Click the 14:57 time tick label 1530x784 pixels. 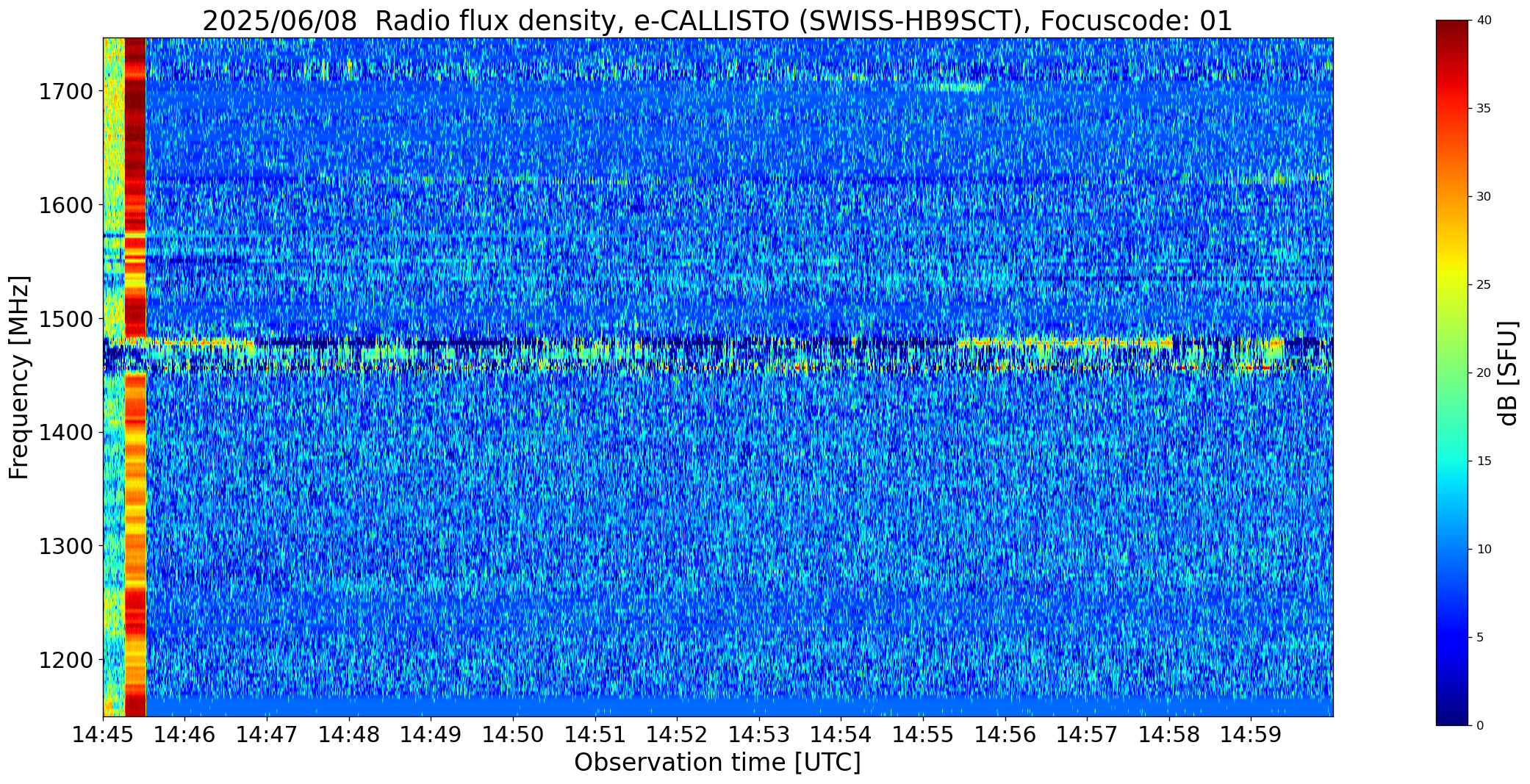click(1087, 734)
